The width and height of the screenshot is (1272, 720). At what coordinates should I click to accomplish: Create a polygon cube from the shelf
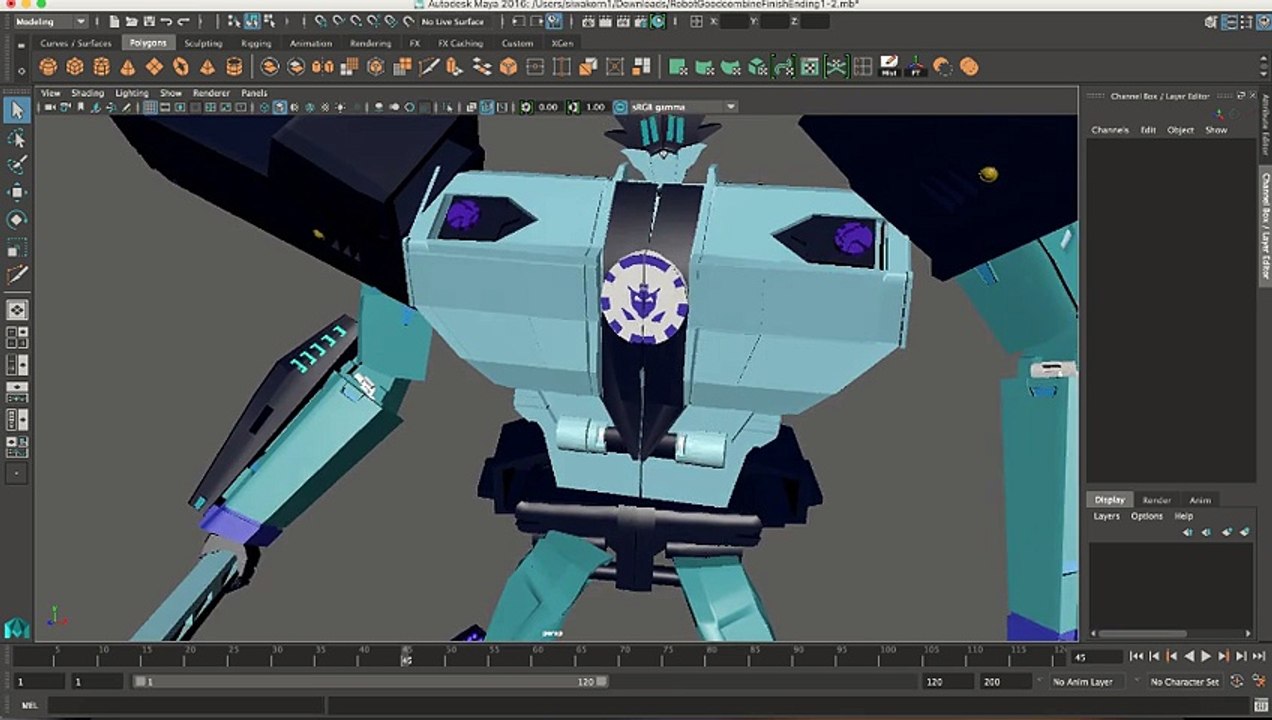point(75,67)
